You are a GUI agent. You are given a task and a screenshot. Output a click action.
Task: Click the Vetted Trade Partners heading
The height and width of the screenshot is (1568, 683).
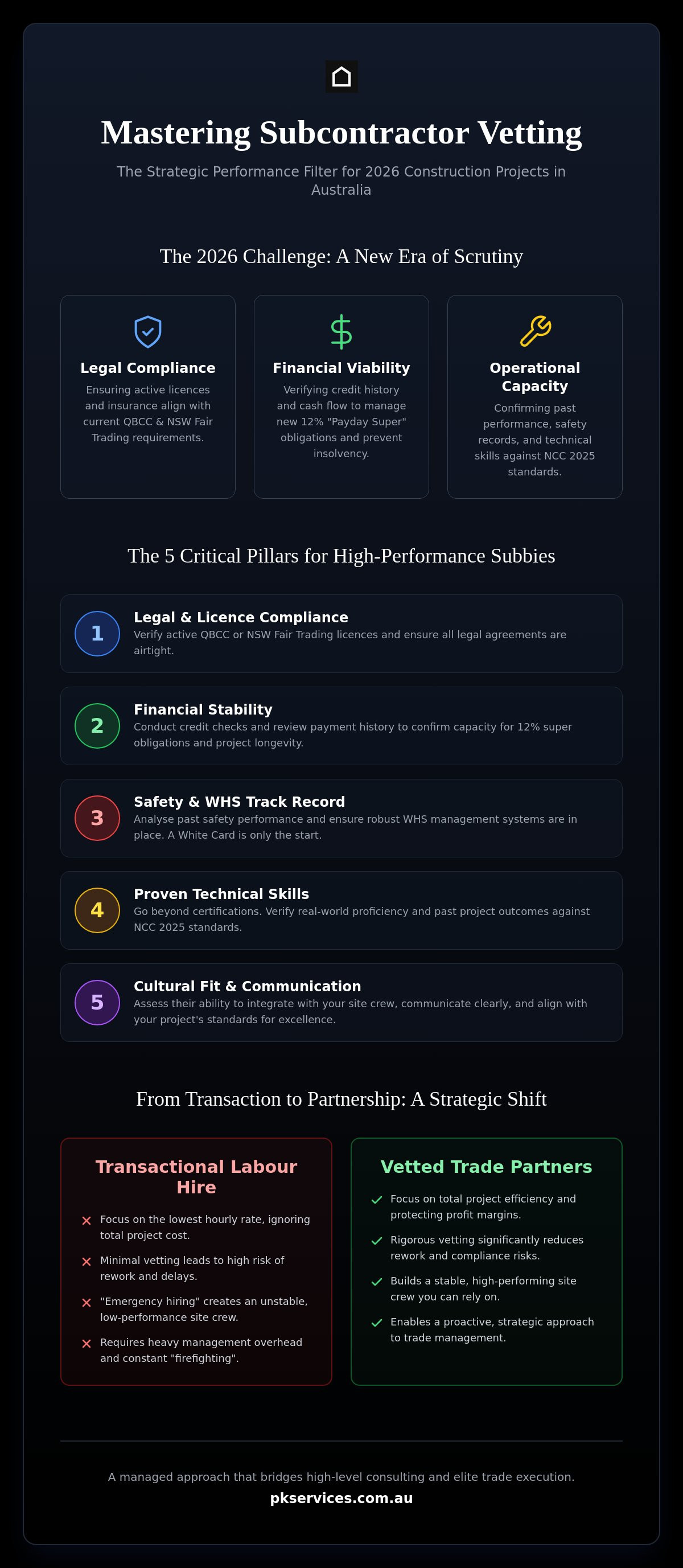[487, 1166]
